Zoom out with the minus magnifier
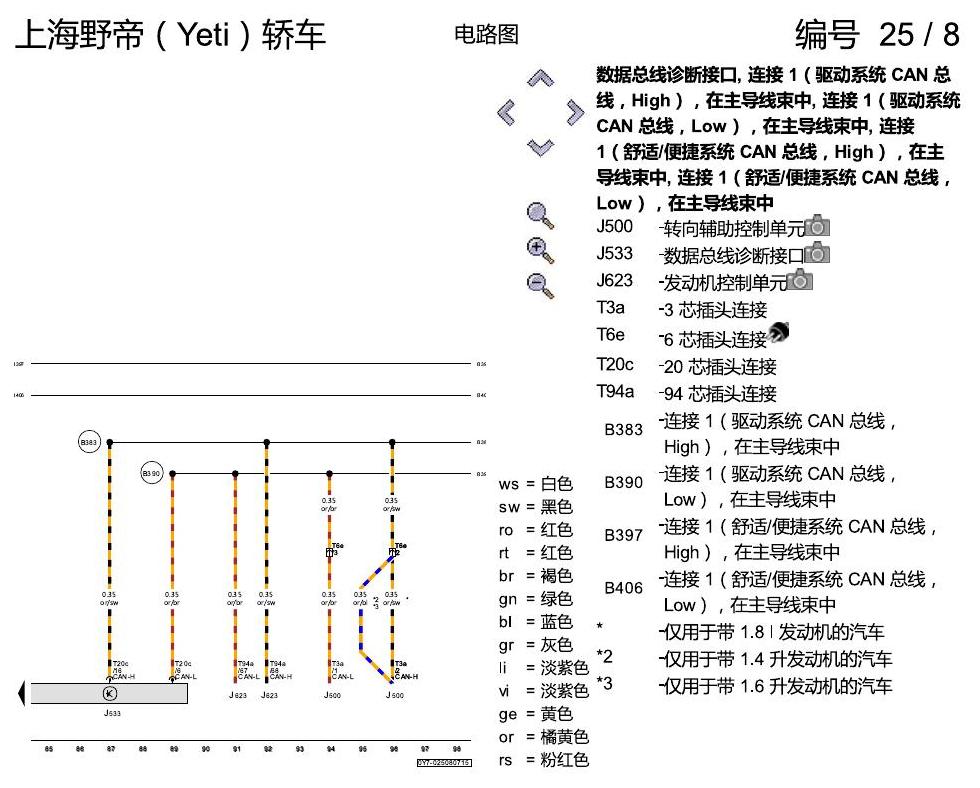Screen dimensions: 980x788 (x=540, y=286)
